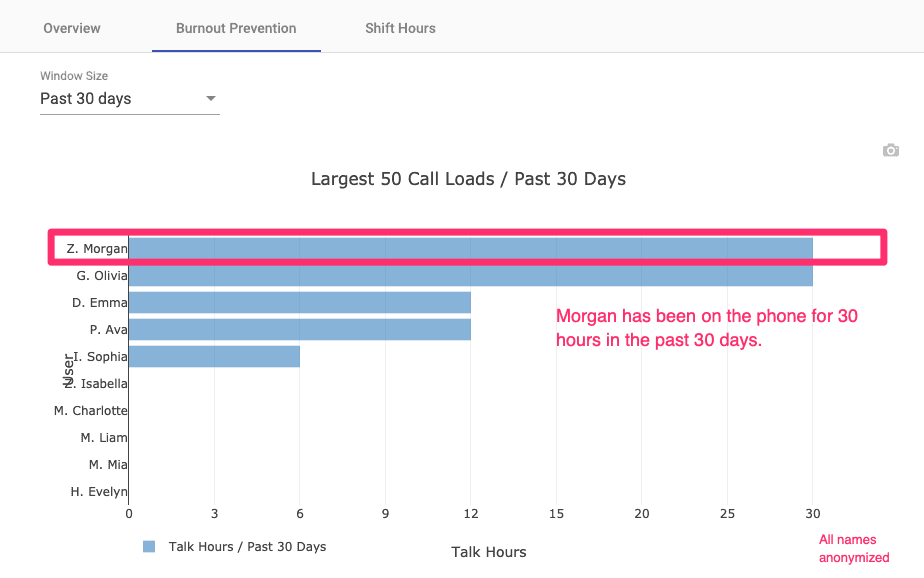
Task: Select the bar for P. Ava
Action: tap(300, 329)
